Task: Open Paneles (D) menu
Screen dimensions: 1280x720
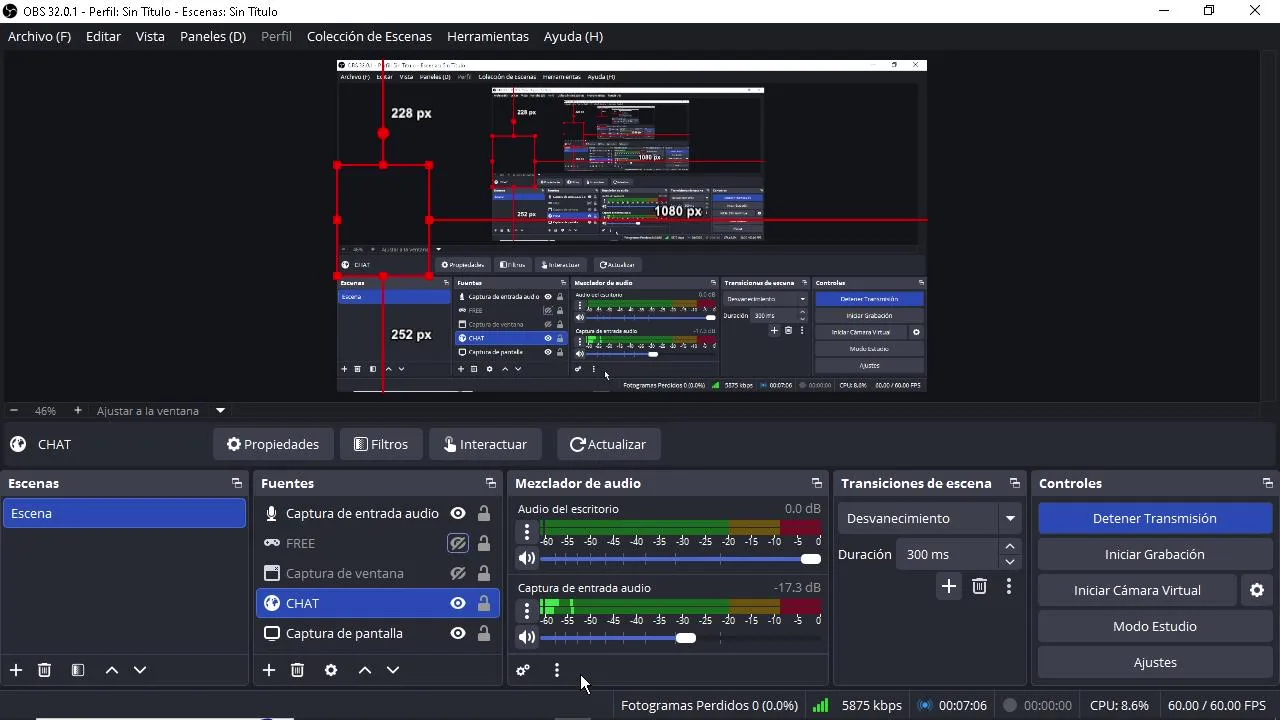Action: [x=213, y=36]
